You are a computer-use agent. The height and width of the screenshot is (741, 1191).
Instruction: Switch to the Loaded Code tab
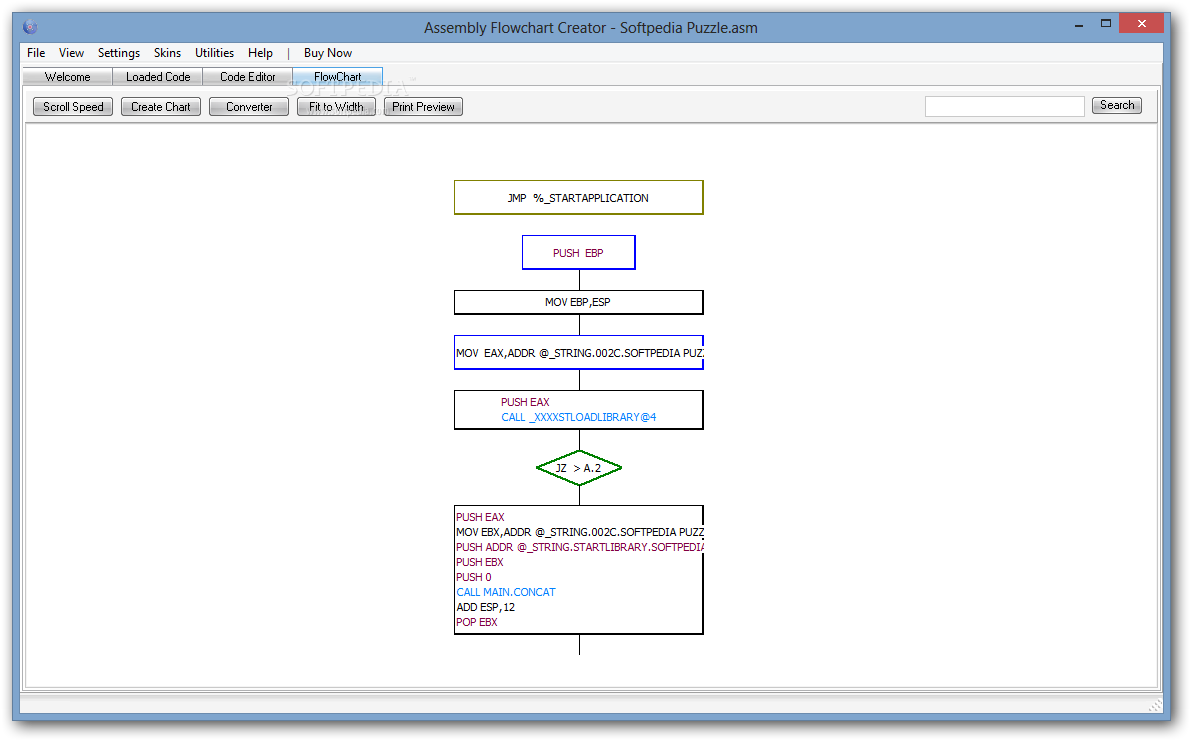pyautogui.click(x=158, y=77)
